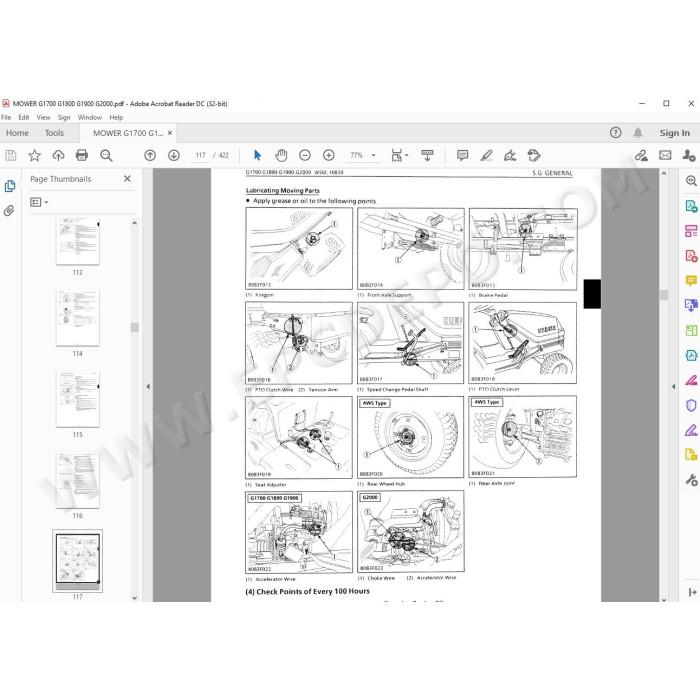Image resolution: width=700 pixels, height=700 pixels.
Task: Select the Hand pan tool
Action: (x=281, y=155)
